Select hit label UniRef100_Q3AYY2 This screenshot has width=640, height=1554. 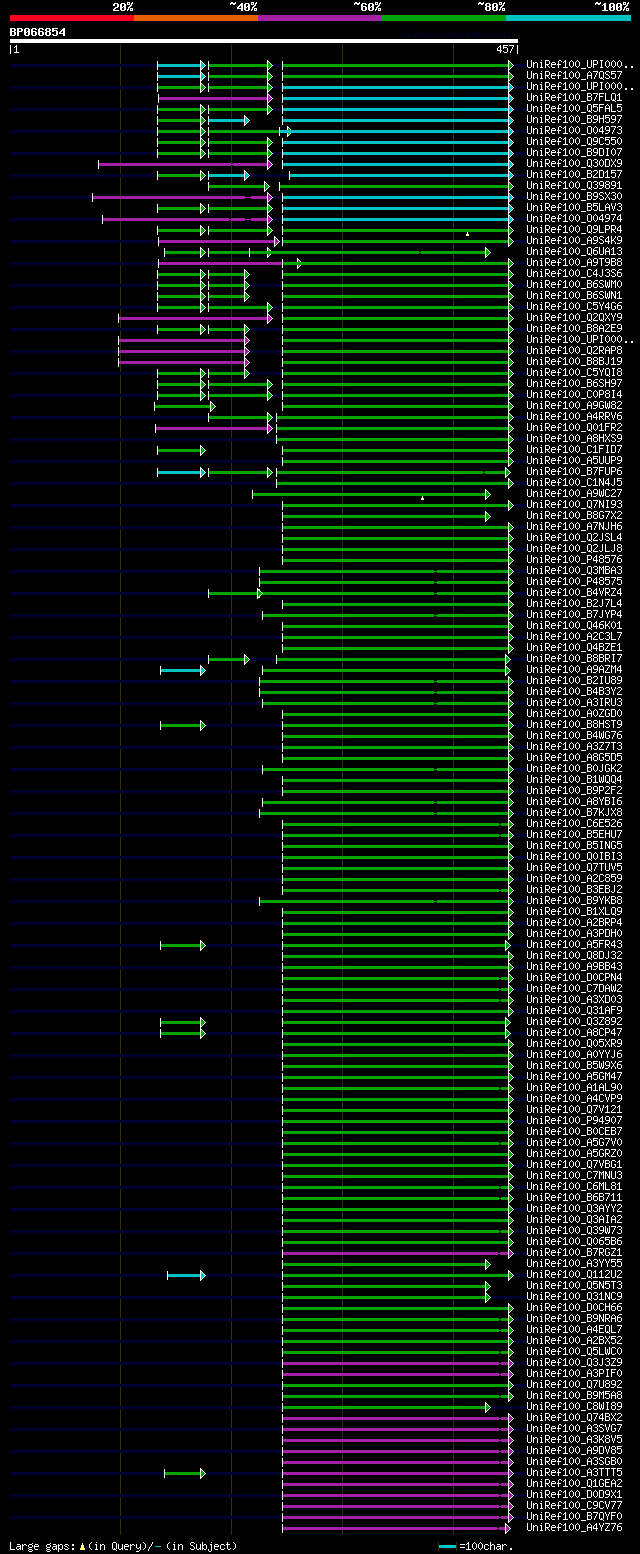click(x=574, y=1208)
